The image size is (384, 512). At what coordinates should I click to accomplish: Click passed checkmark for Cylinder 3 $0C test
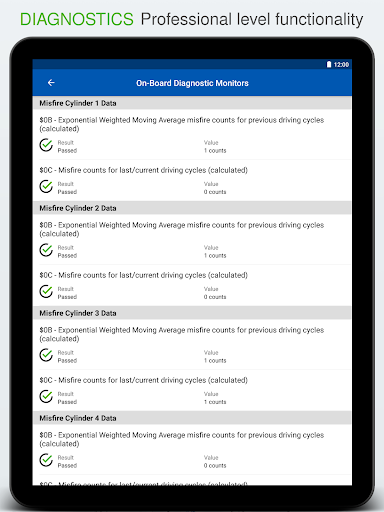[46, 396]
